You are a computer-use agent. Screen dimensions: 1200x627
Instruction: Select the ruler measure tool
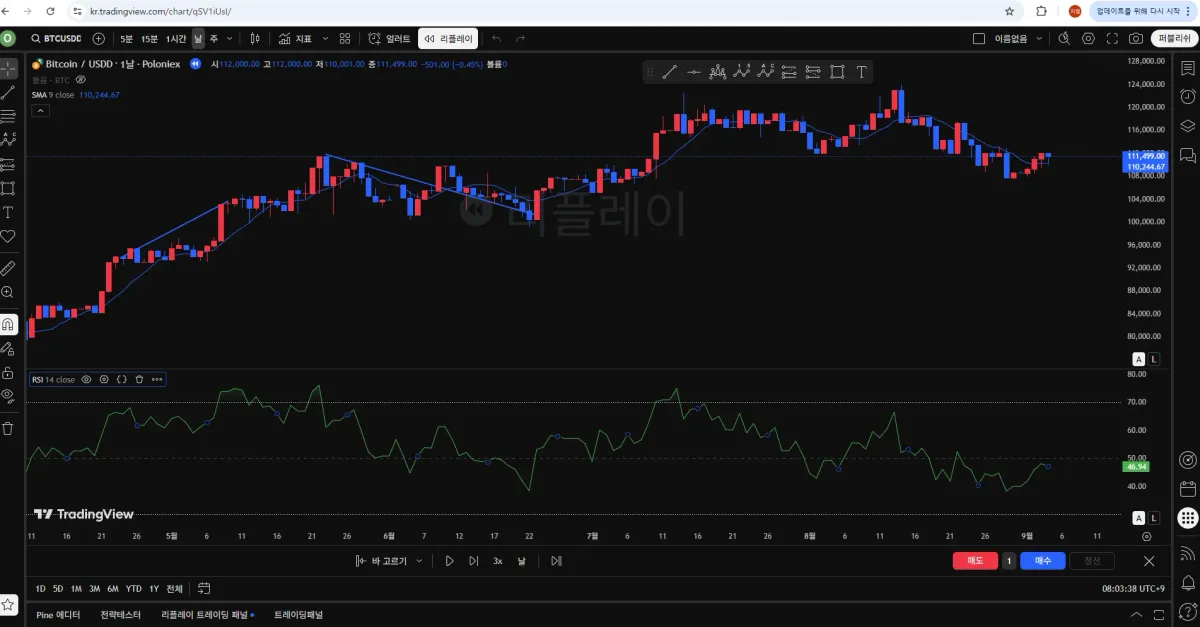pyautogui.click(x=8, y=268)
